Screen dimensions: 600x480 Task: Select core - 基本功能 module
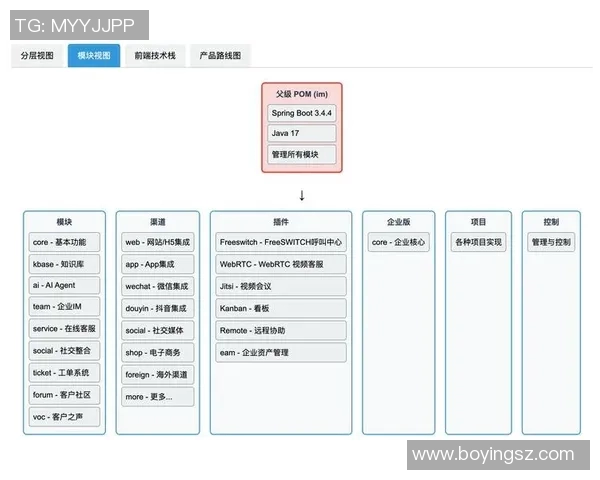pos(64,242)
